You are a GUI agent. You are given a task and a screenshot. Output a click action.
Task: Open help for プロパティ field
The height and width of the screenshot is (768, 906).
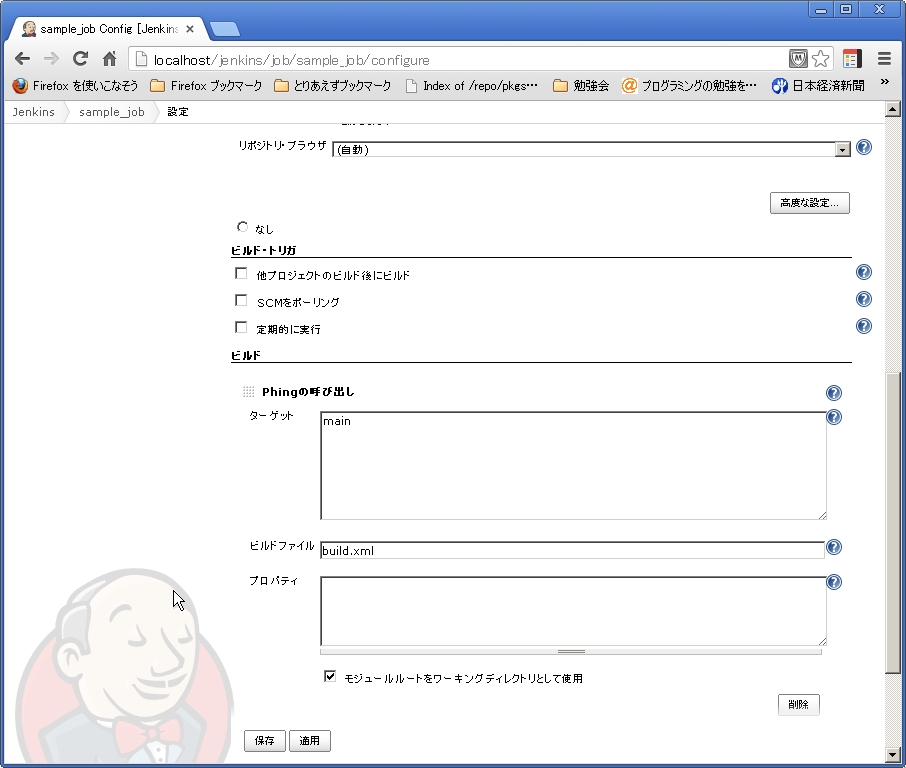point(834,582)
